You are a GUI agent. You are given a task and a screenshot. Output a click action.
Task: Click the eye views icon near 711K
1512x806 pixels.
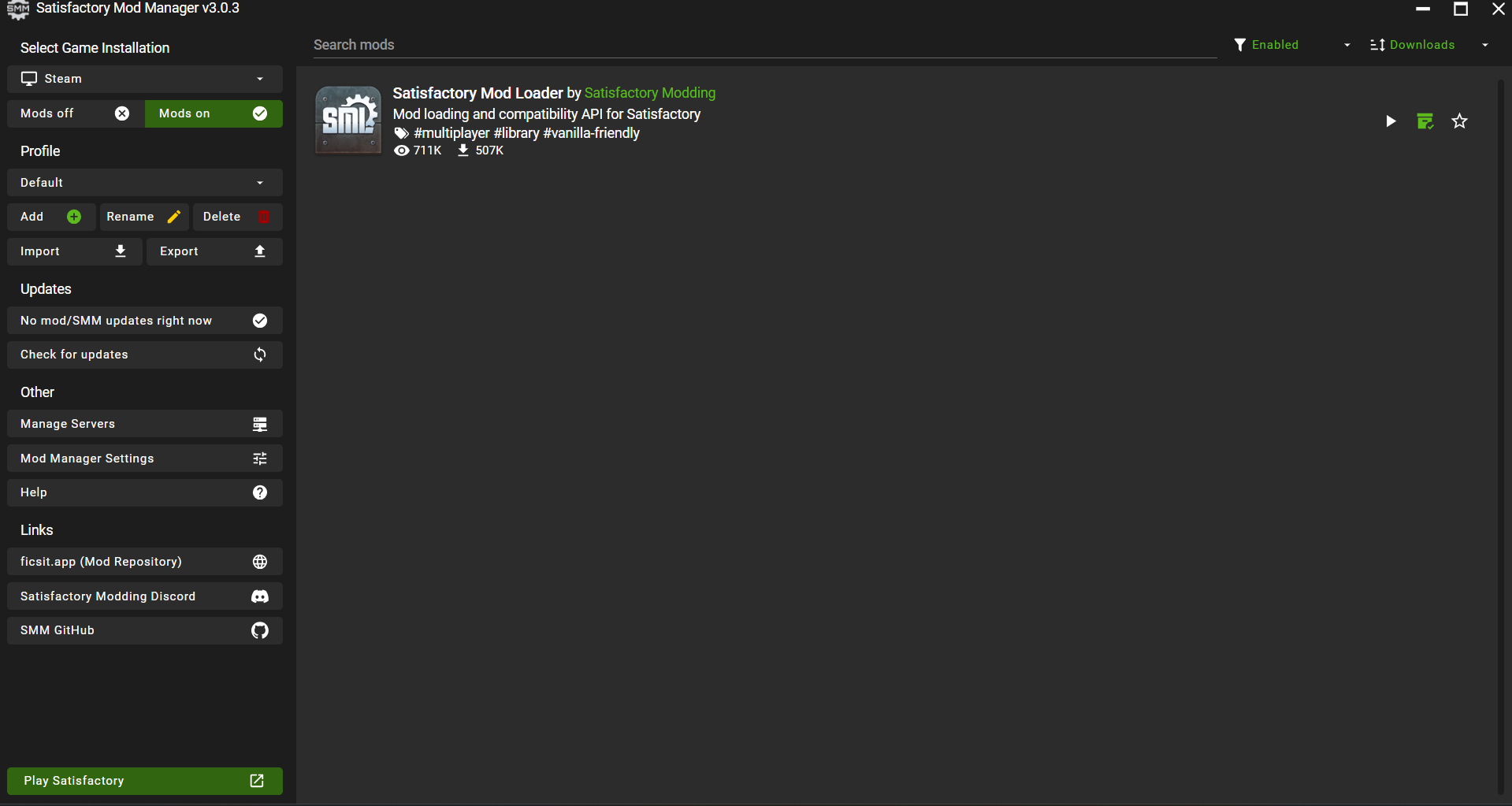coord(401,150)
